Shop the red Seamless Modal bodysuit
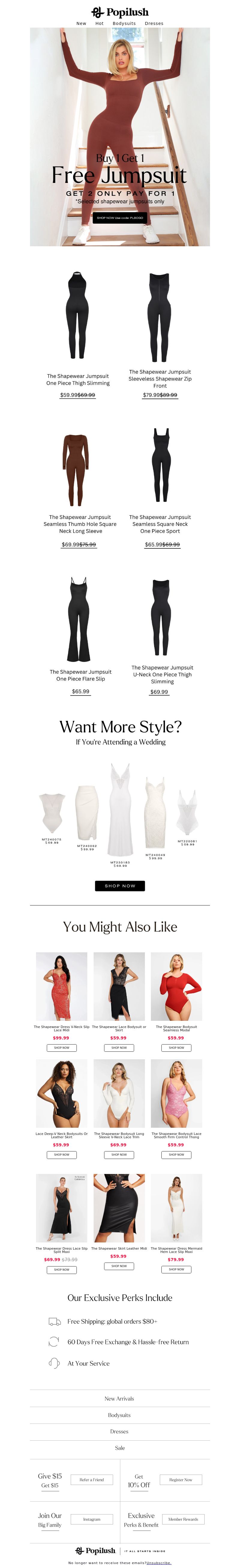240x1568 pixels. (x=176, y=1048)
